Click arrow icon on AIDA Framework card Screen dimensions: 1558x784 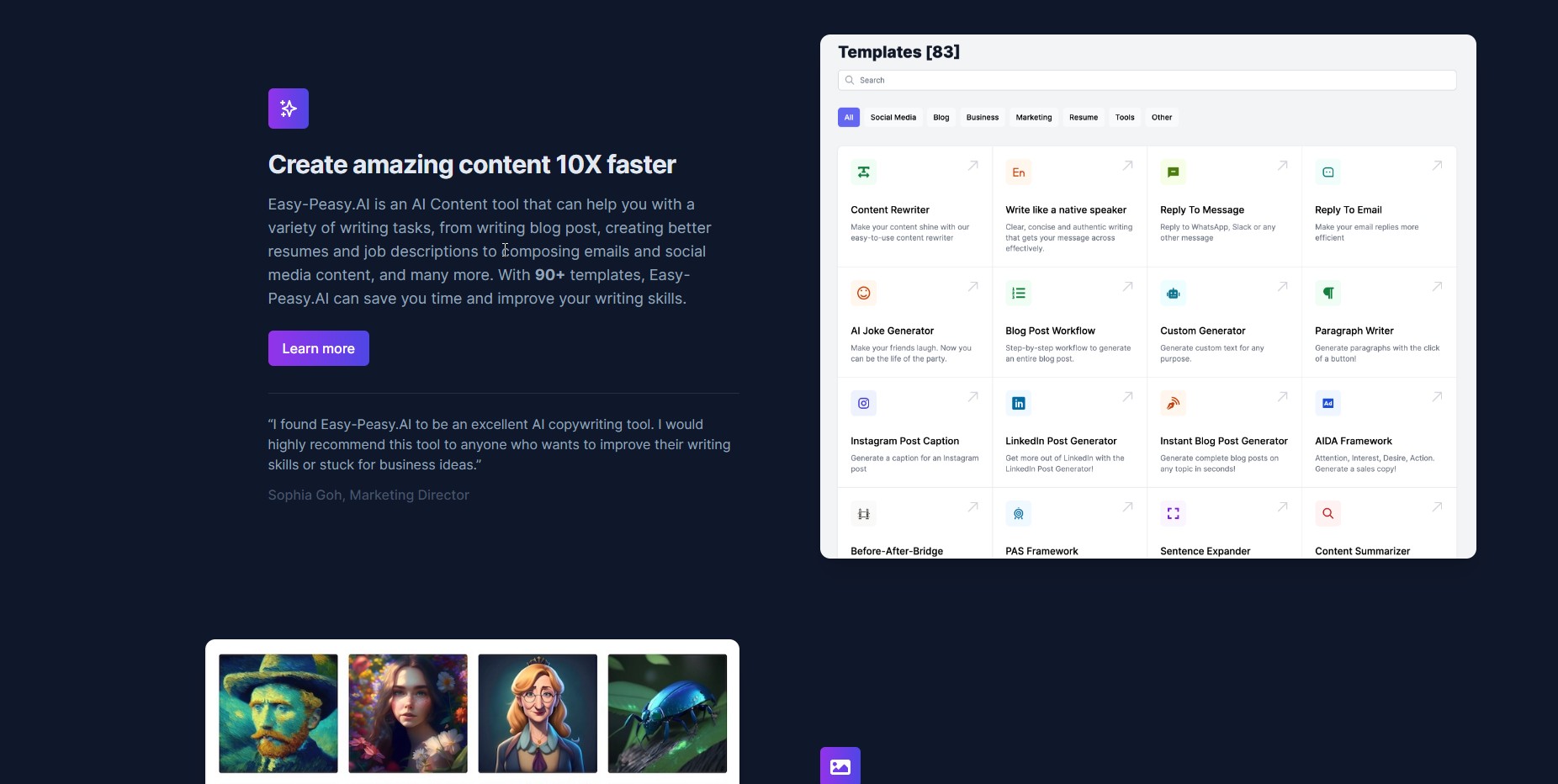tap(1437, 397)
